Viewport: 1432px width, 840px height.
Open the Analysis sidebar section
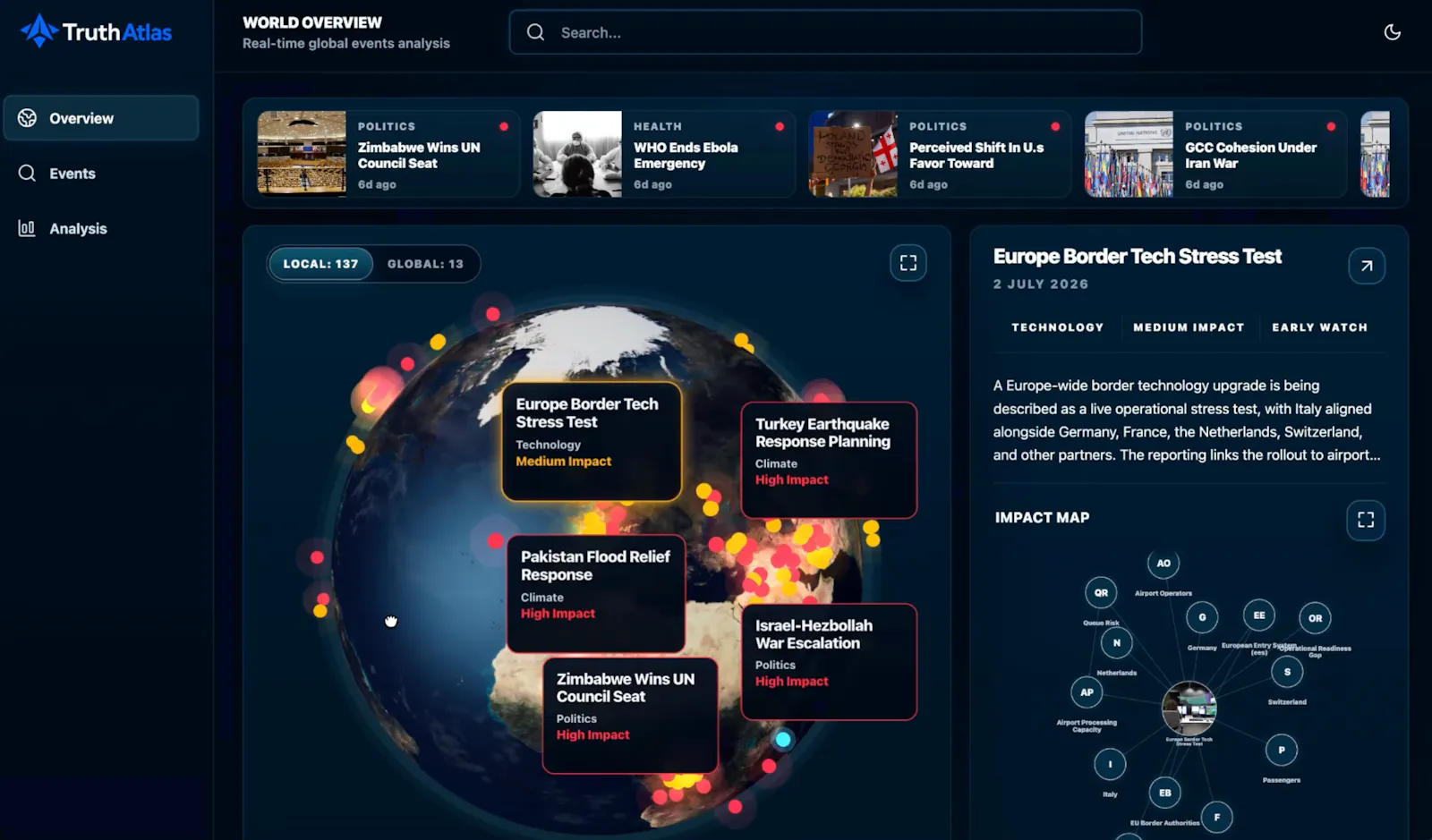pos(101,229)
